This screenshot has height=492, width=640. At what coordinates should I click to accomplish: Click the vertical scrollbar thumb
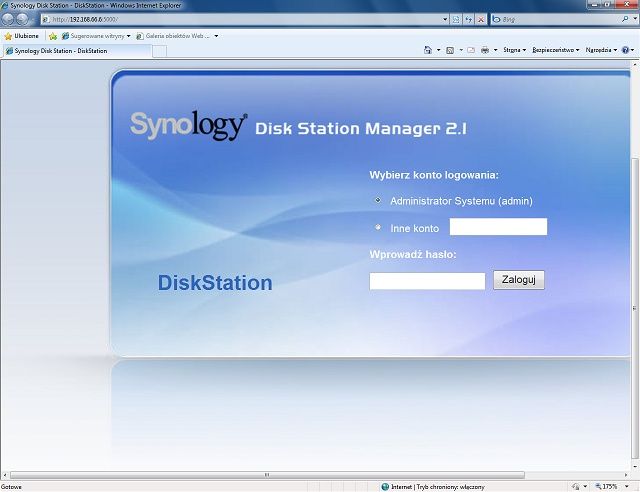pos(635,308)
